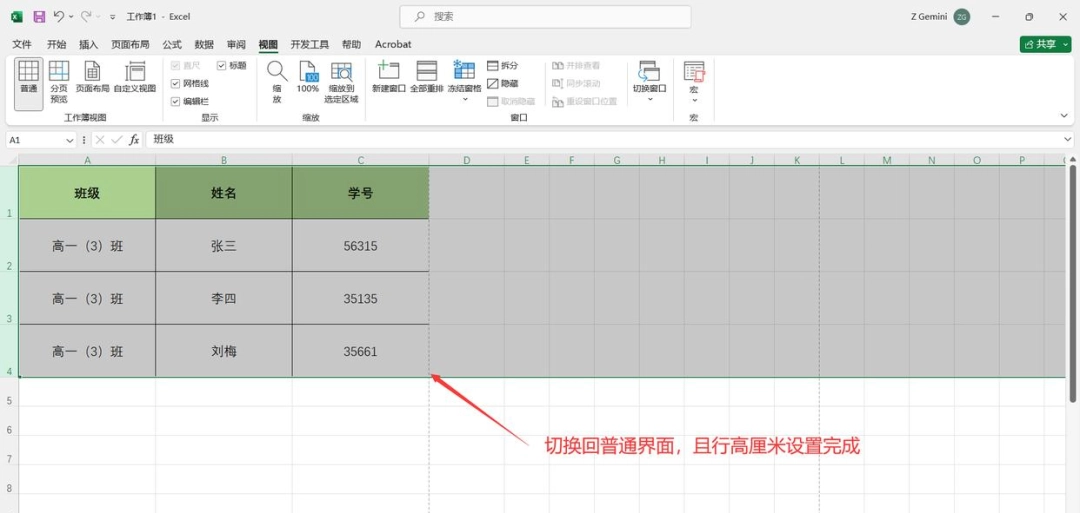
Task: Click the 缩放 zoom magnifier icon
Action: 277,70
